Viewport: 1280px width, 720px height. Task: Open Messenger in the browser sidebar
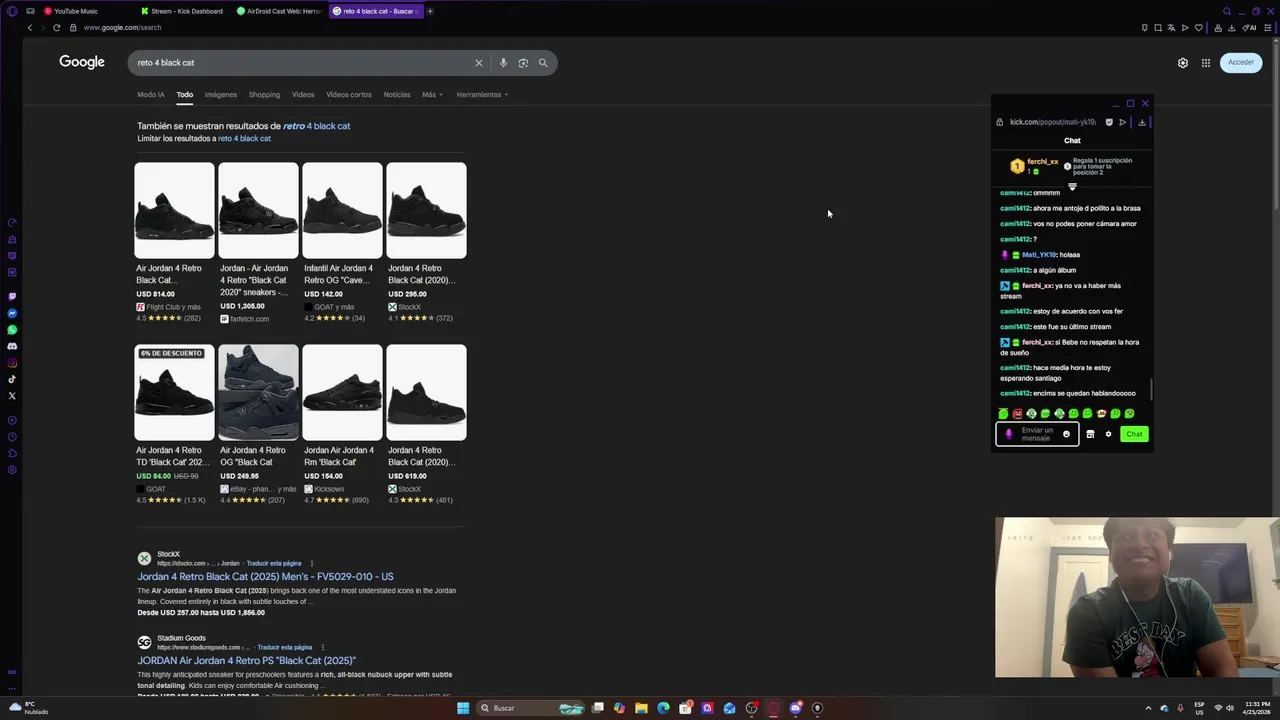coord(12,313)
